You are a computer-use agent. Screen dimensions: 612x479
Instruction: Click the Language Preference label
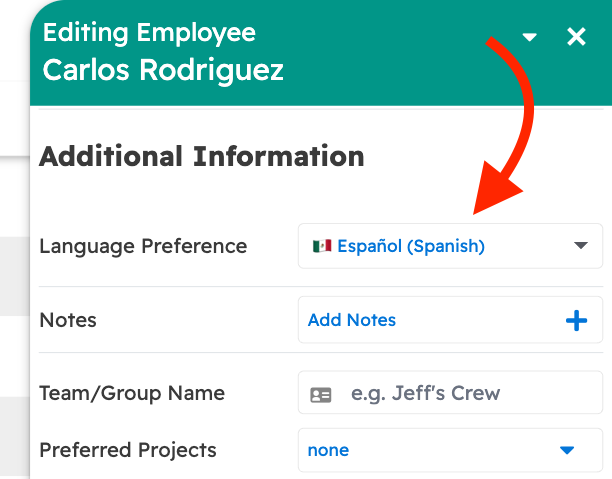point(143,246)
